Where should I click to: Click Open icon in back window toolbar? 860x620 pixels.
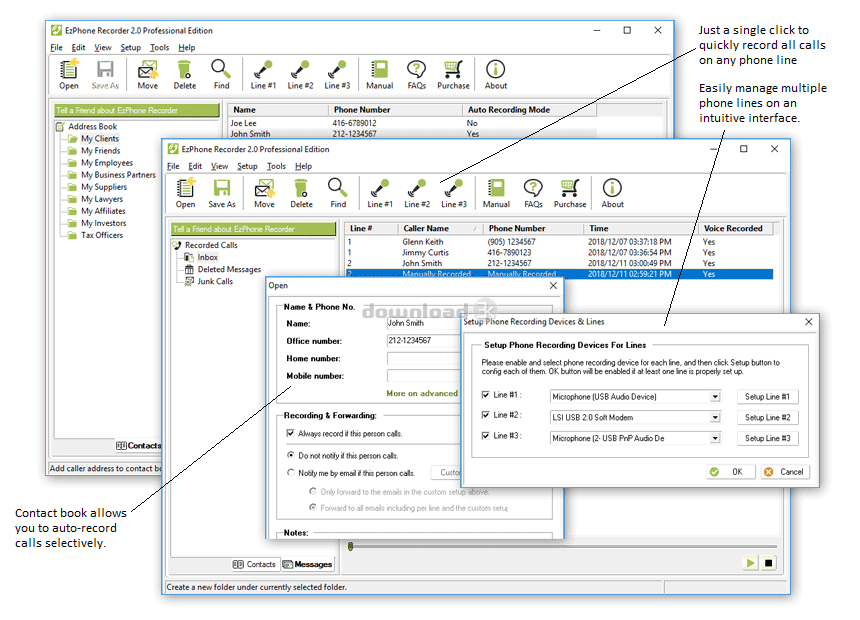point(69,75)
